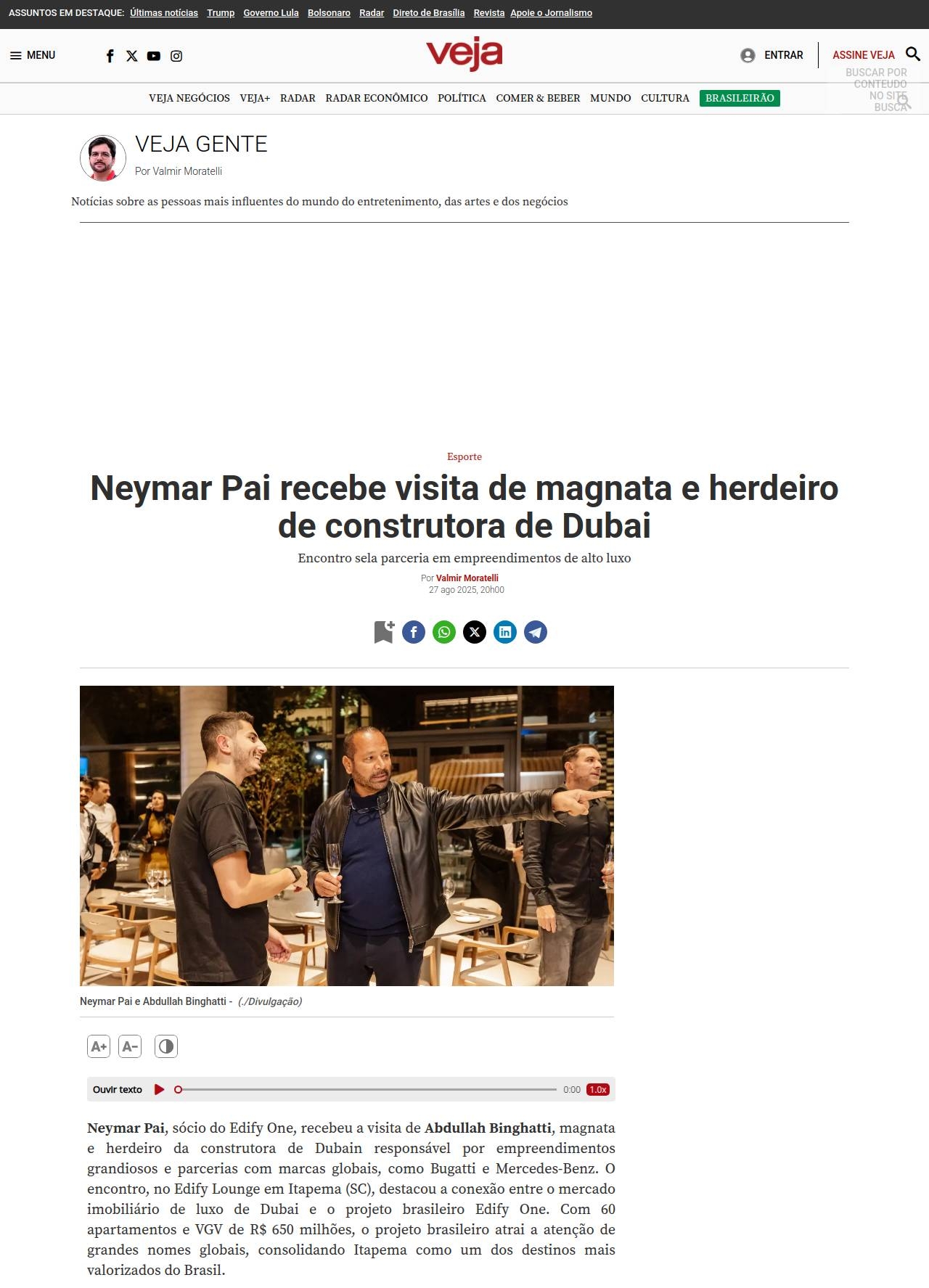
Task: Open Veja's Facebook page in header
Action: pos(110,56)
